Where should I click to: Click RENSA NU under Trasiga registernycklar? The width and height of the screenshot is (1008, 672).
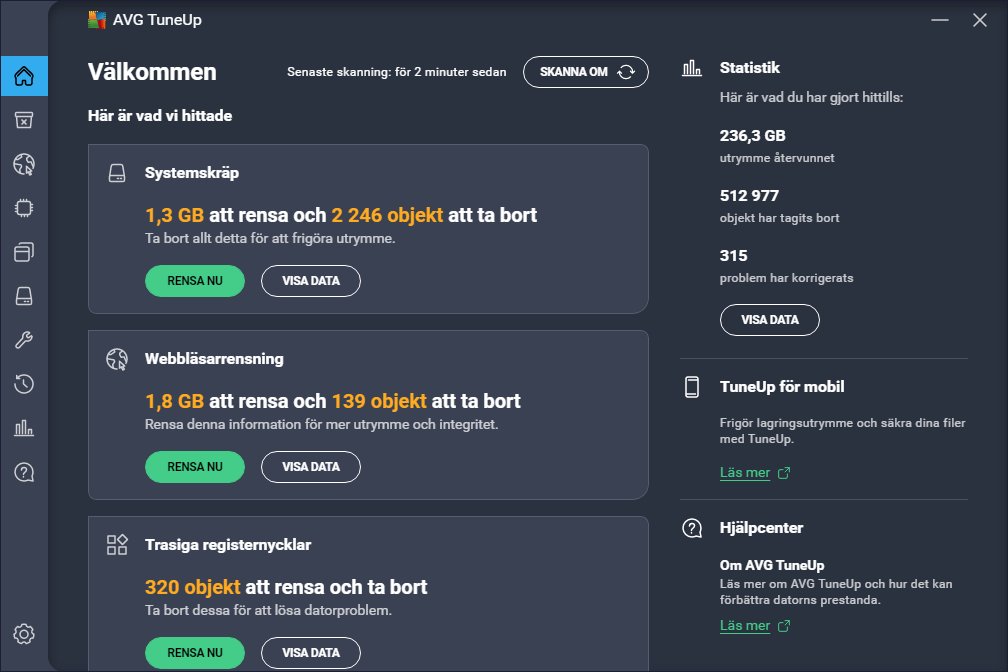click(x=195, y=653)
